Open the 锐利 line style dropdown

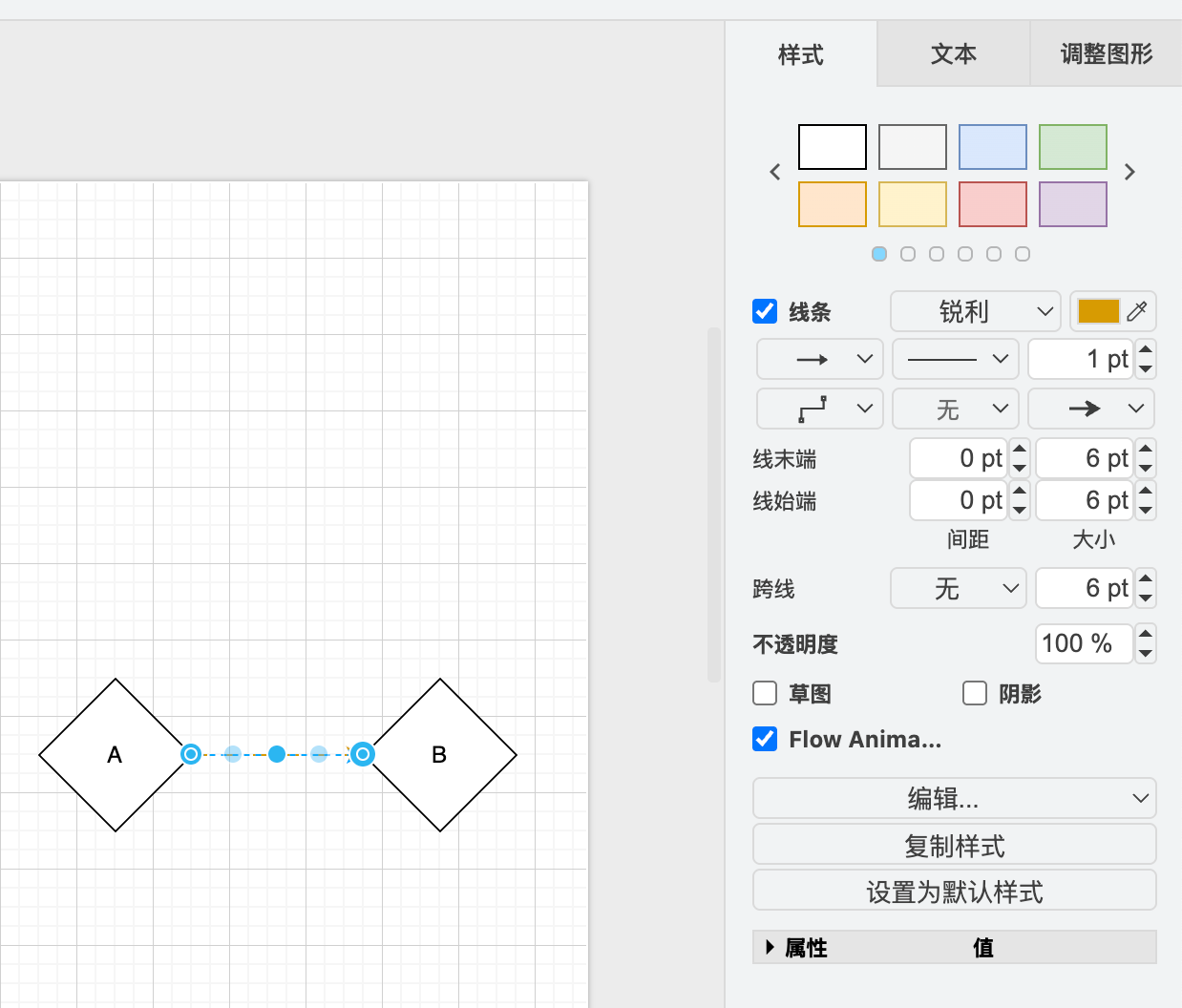click(975, 311)
